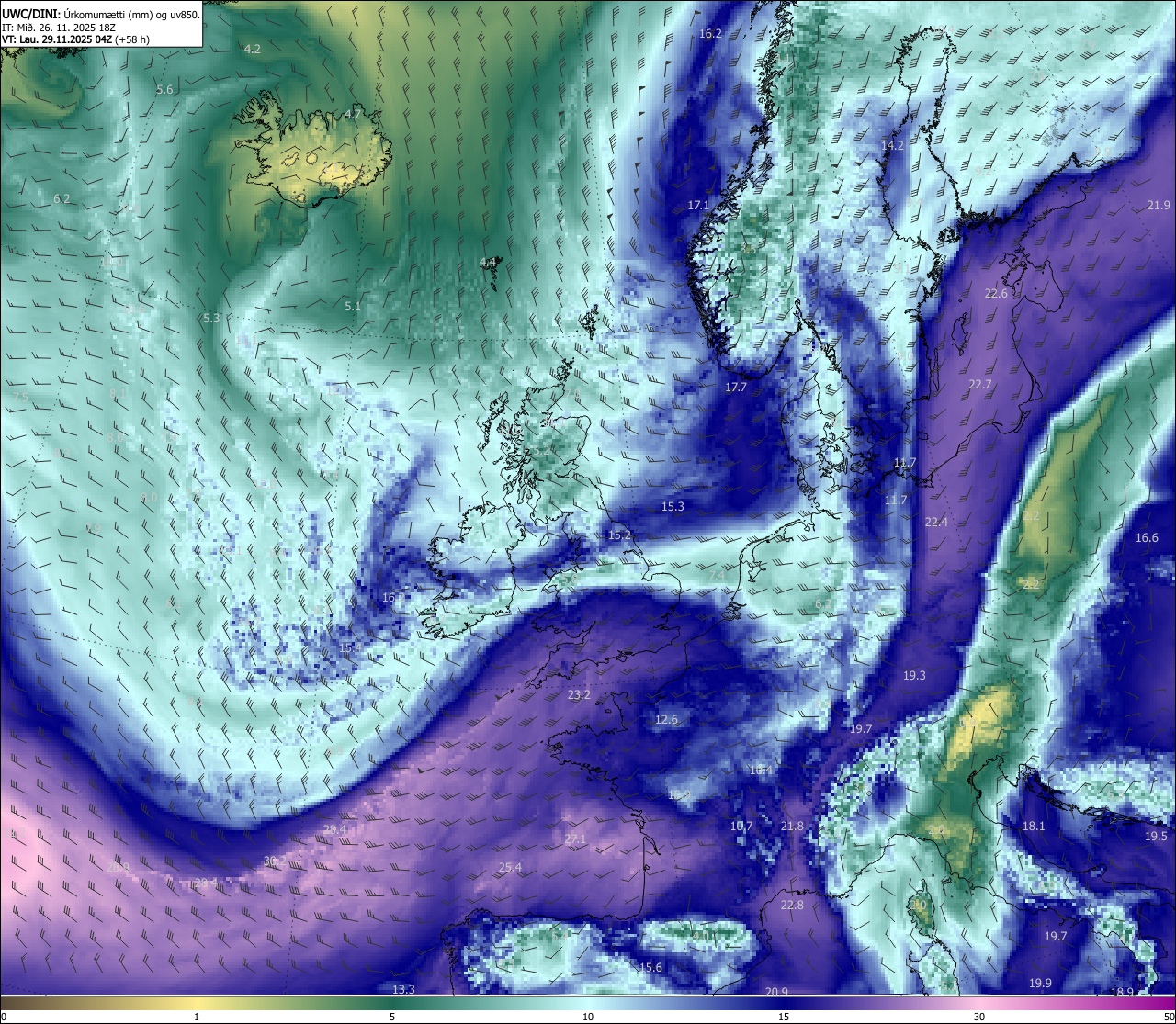Click the 21.9 value at the right edge

pos(1159,206)
